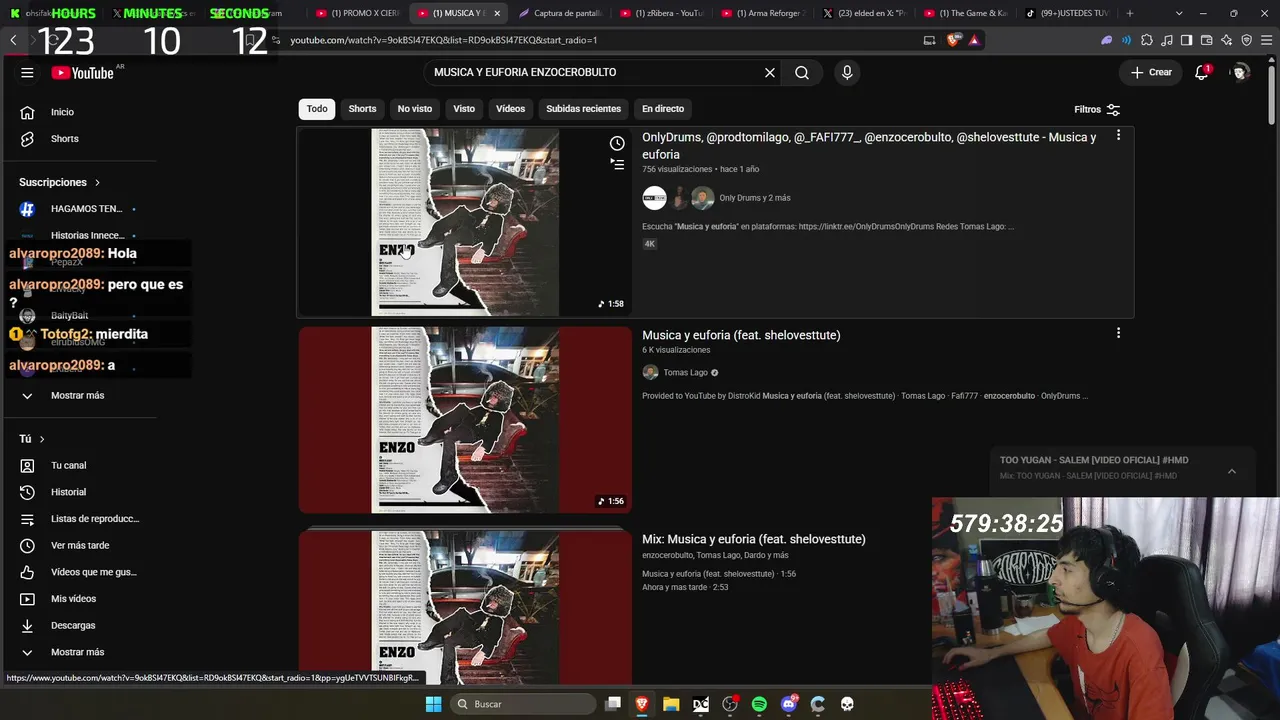The height and width of the screenshot is (720, 1280).
Task: Open the 'Mix: Musica y euforia' title
Action: tap(754, 539)
